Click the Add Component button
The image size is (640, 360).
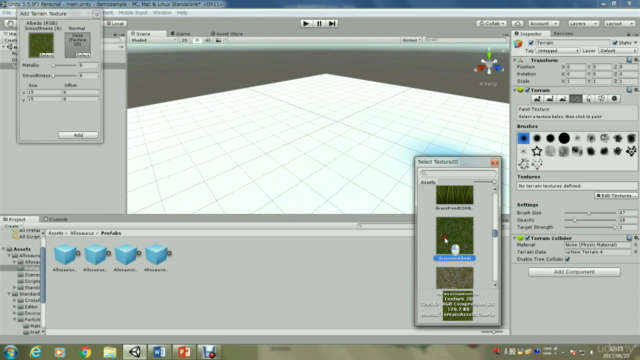pyautogui.click(x=574, y=272)
